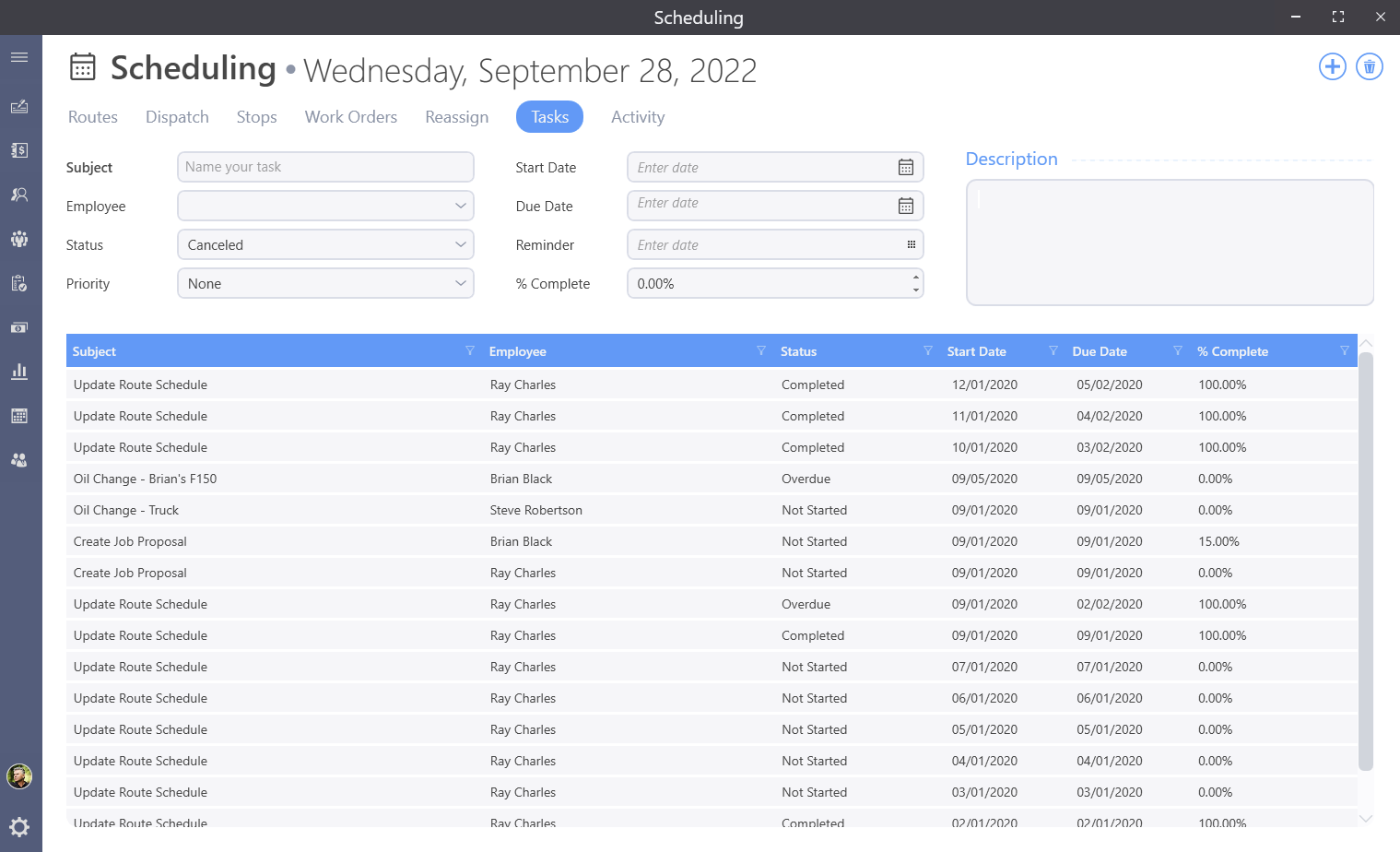1400x852 pixels.
Task: Click the user profile avatar
Action: click(19, 776)
